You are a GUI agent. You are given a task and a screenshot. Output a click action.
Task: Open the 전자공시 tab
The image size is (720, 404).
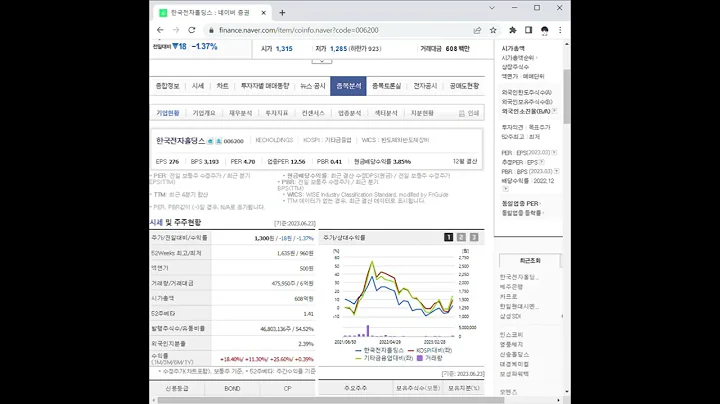(x=425, y=86)
